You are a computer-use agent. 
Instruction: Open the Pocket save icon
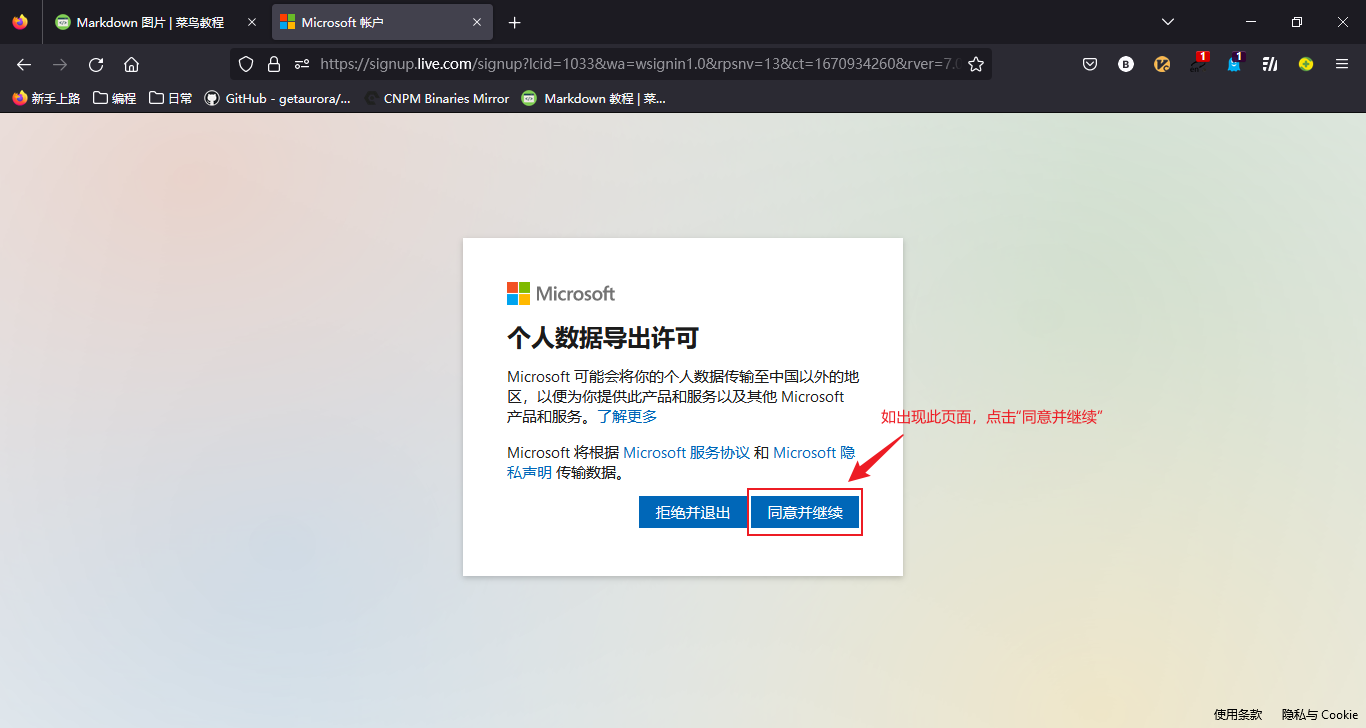1090,64
